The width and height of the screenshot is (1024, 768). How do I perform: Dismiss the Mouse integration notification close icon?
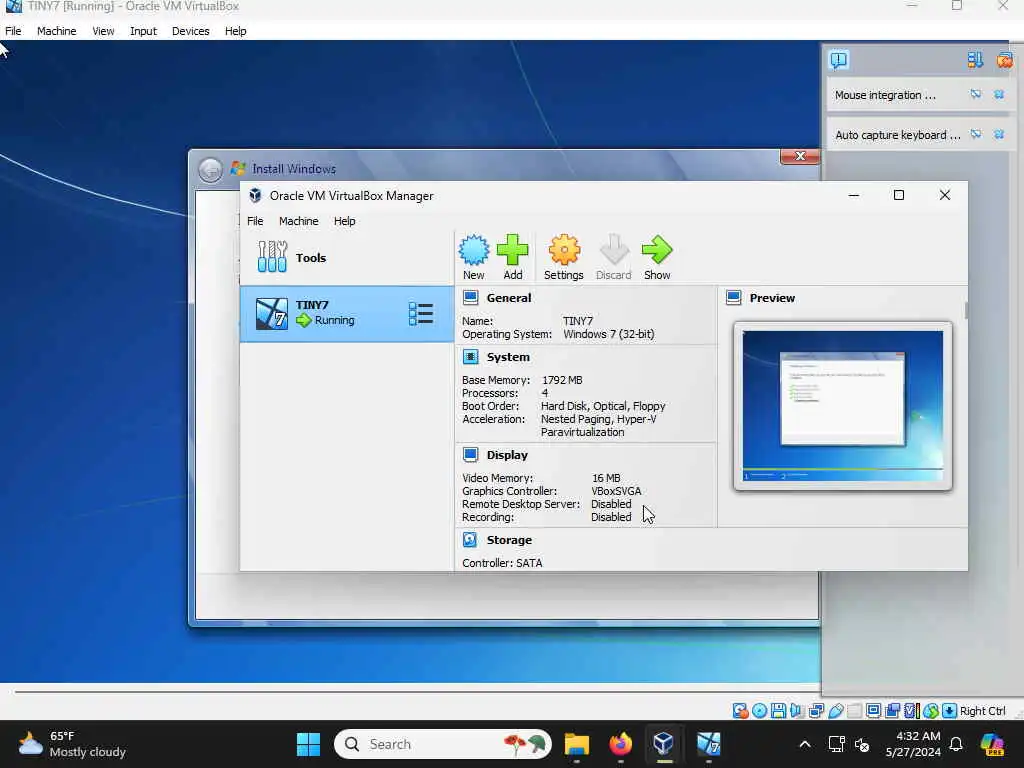point(999,95)
